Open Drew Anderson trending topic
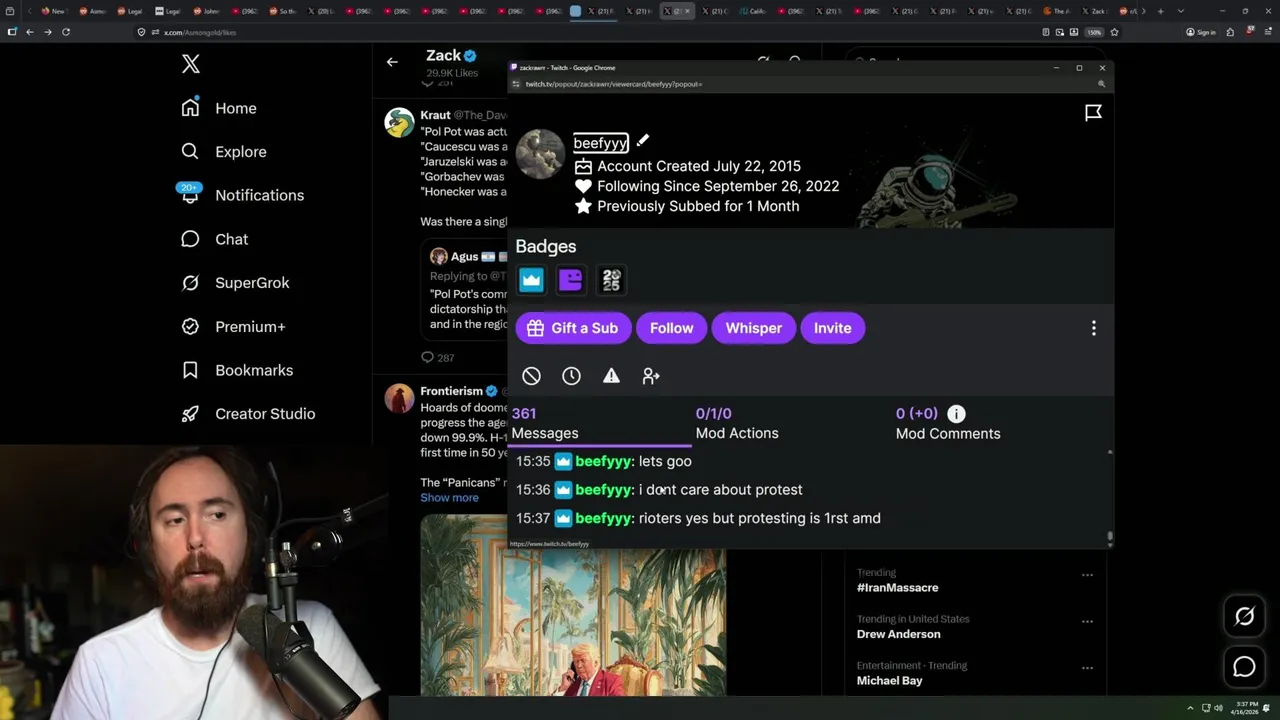The height and width of the screenshot is (720, 1280). [x=898, y=634]
